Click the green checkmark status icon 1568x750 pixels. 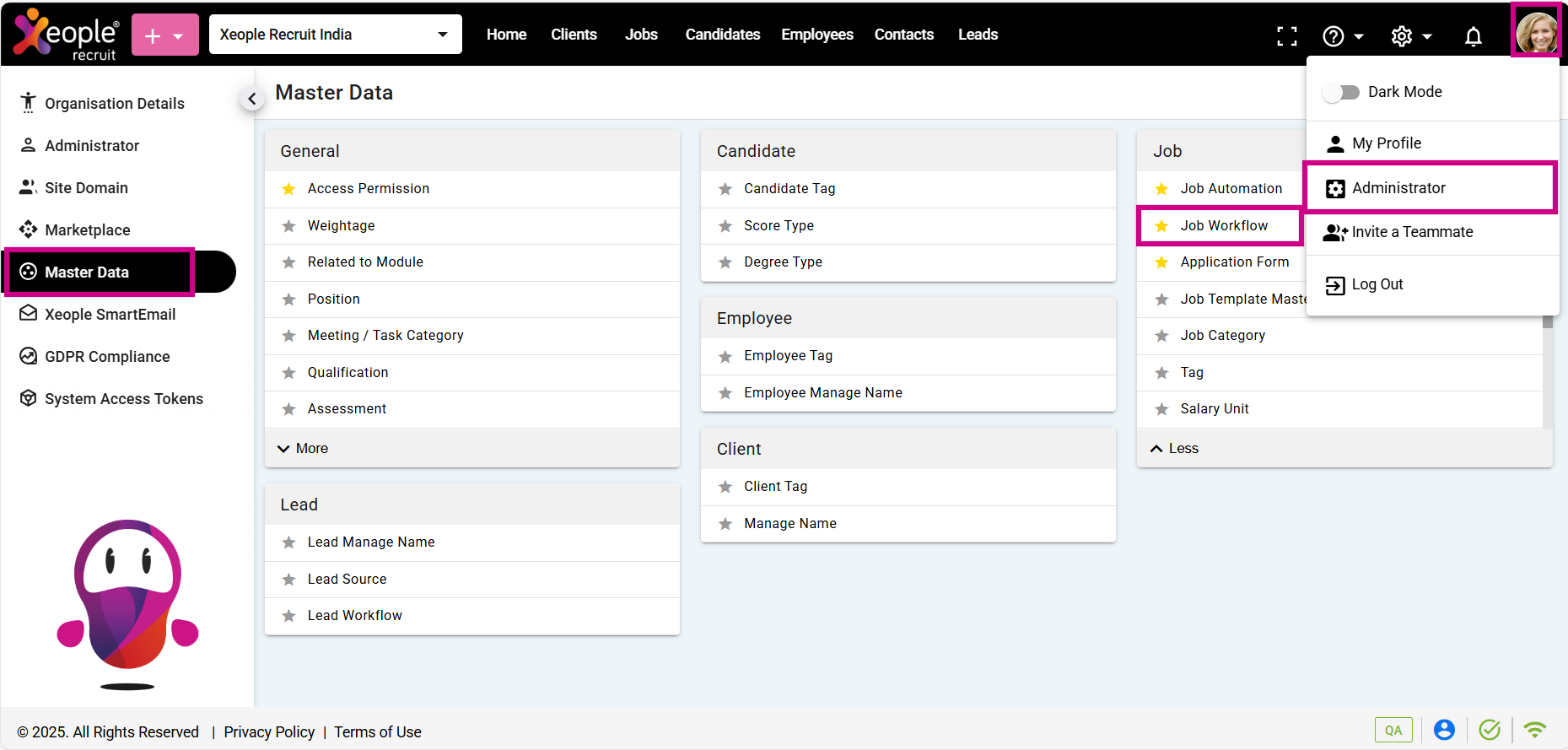(x=1490, y=730)
